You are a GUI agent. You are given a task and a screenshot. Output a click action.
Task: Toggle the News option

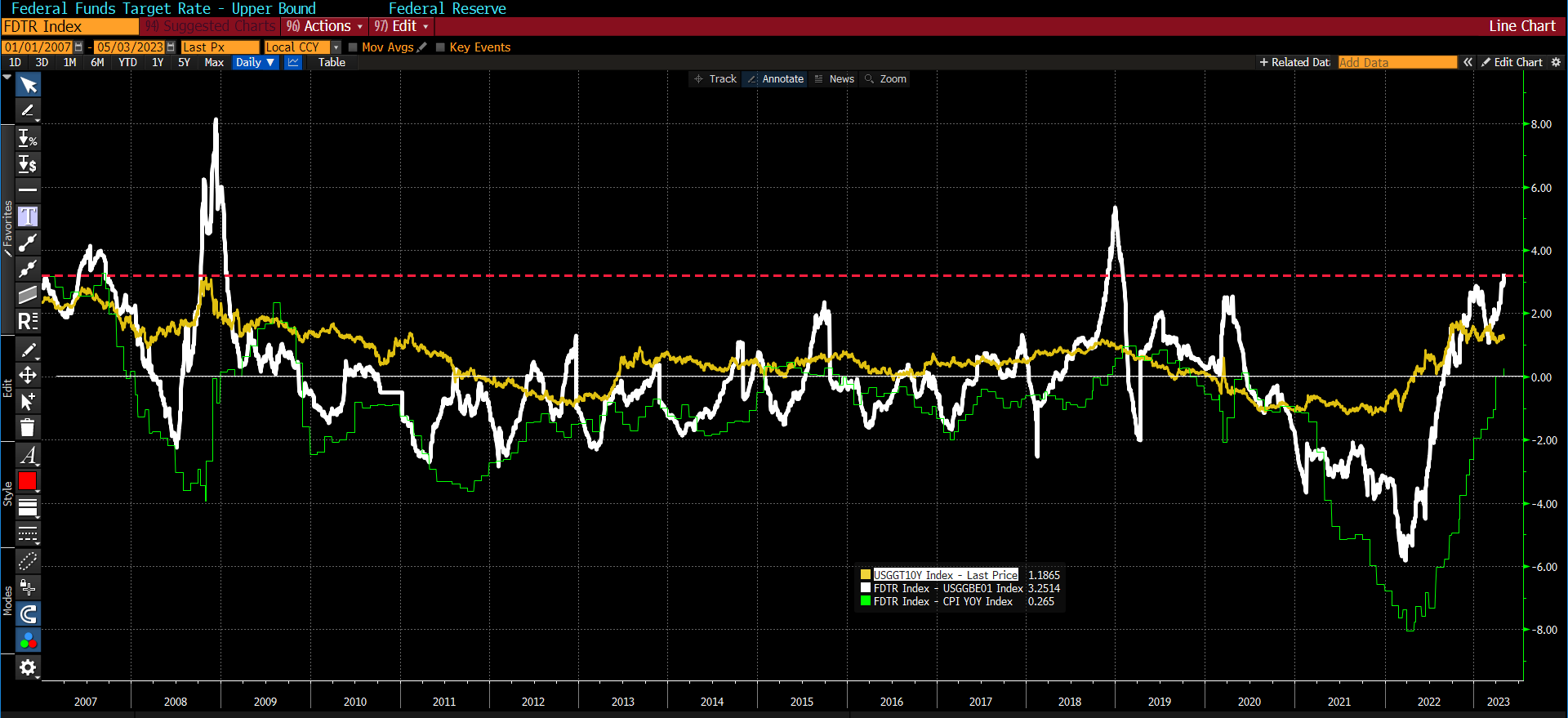[834, 79]
